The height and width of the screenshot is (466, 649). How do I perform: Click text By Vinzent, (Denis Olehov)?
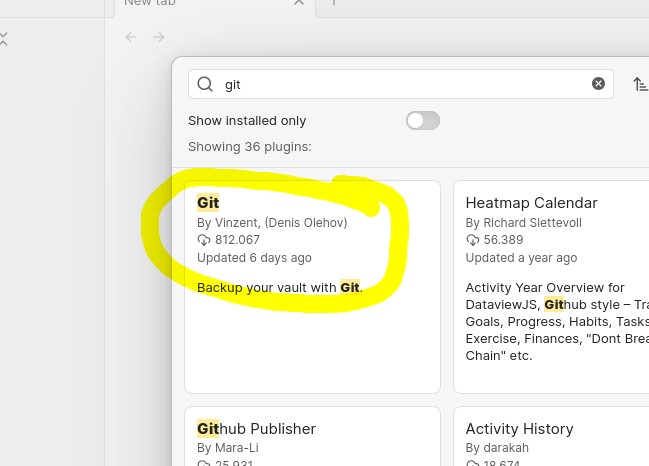[x=272, y=223]
